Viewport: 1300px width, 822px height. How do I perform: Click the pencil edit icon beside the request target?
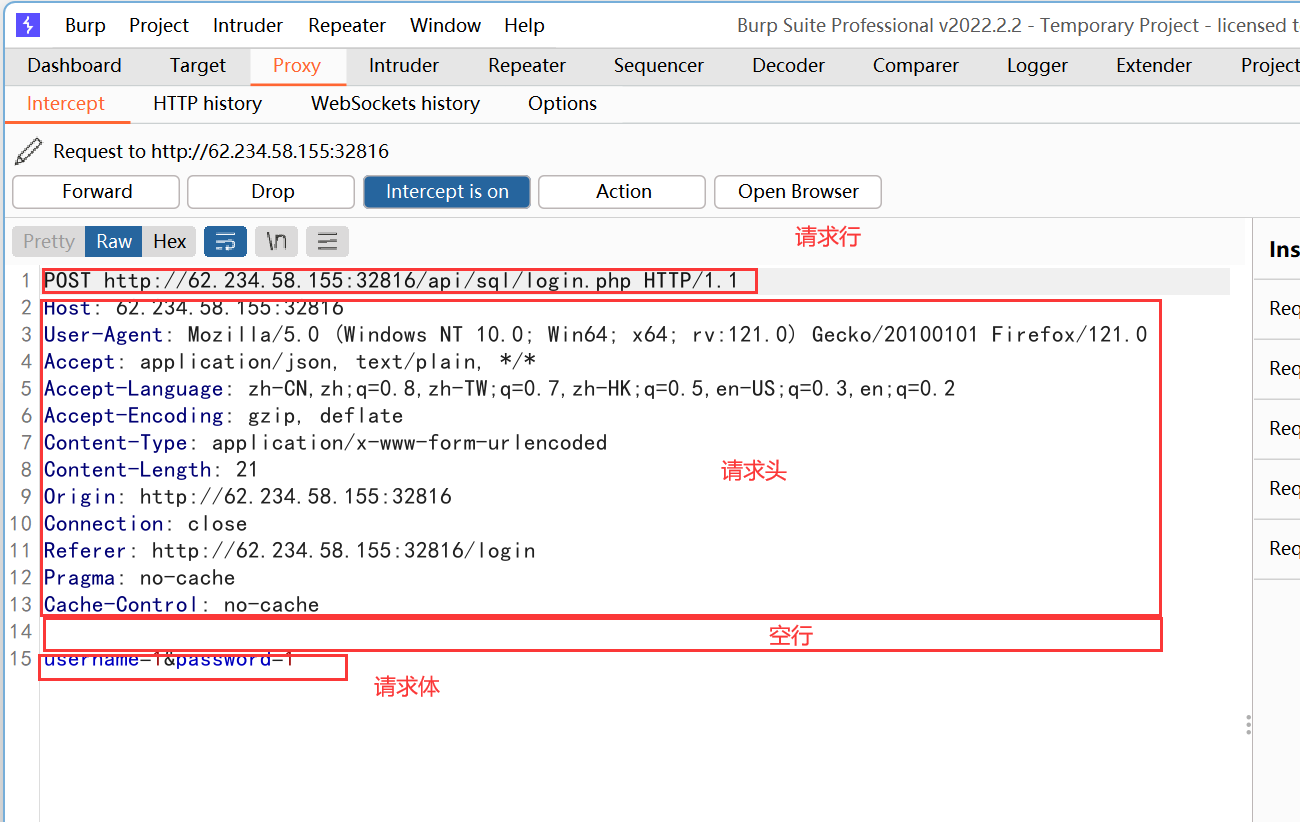pyautogui.click(x=29, y=151)
